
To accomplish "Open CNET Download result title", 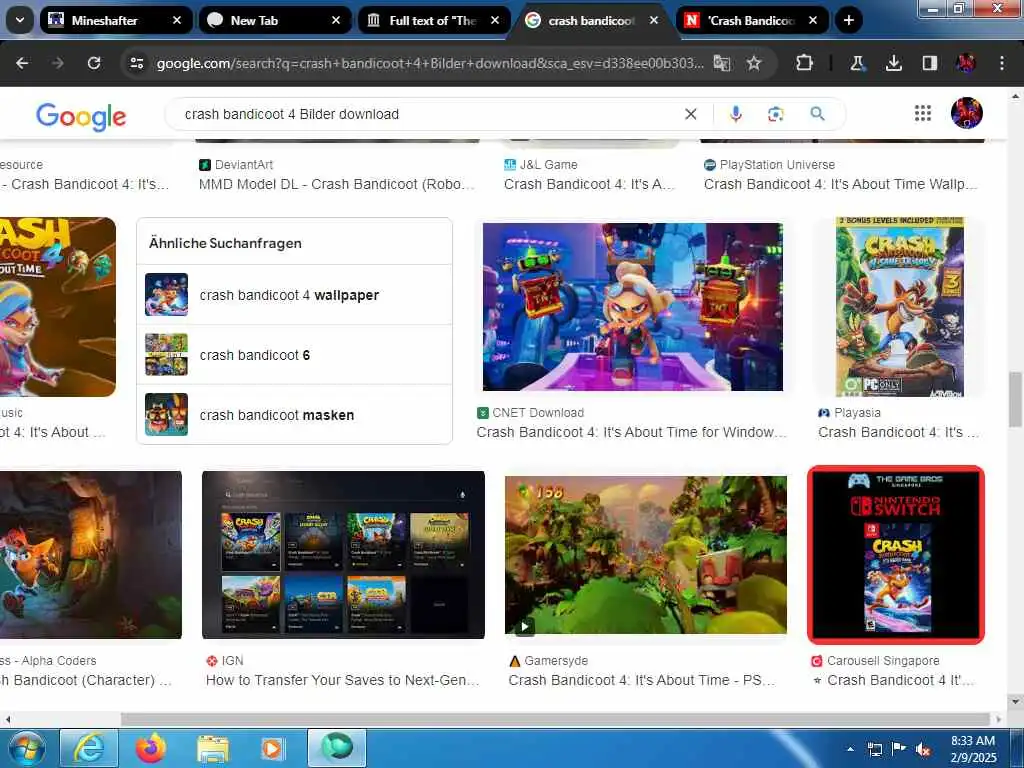I will (632, 432).
